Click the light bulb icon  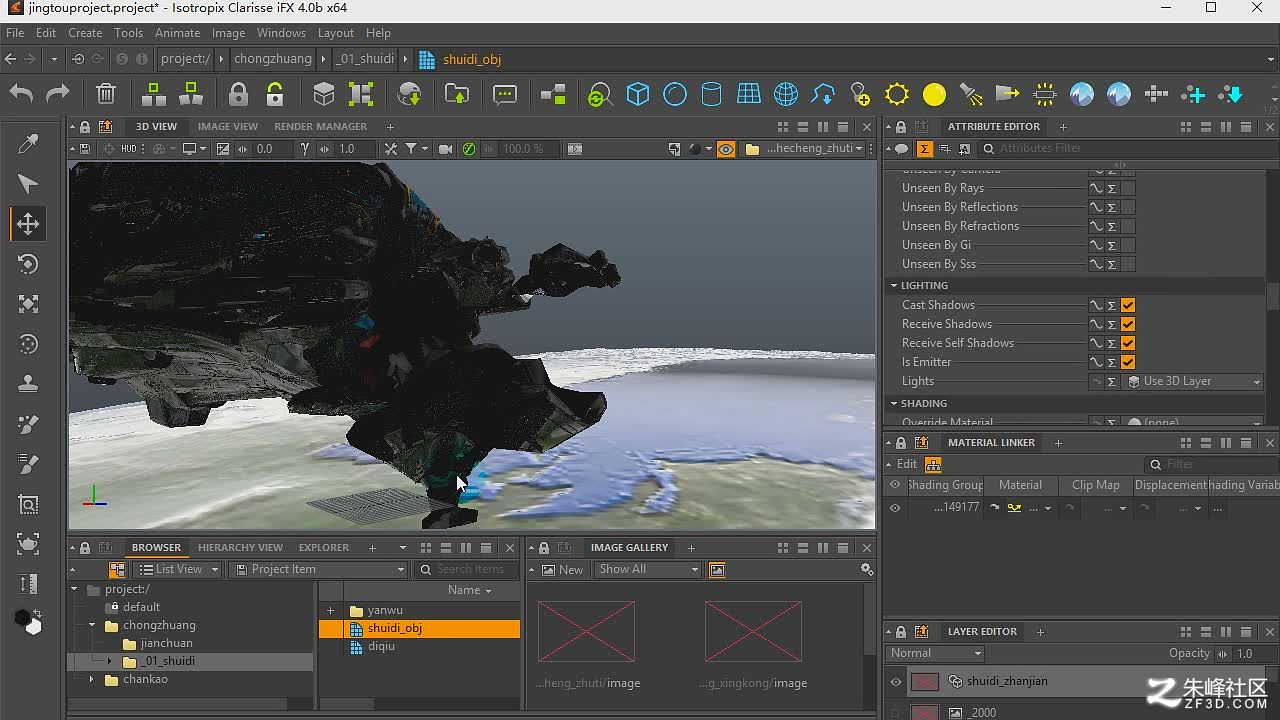tap(860, 94)
